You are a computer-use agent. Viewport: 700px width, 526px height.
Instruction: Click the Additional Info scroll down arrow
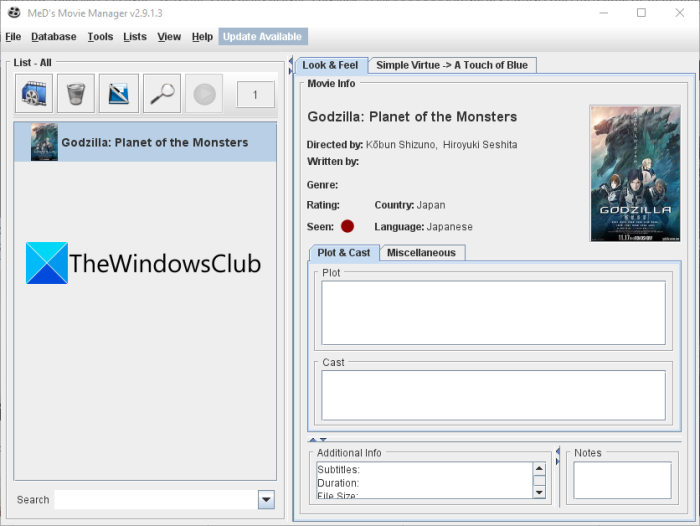pos(539,493)
